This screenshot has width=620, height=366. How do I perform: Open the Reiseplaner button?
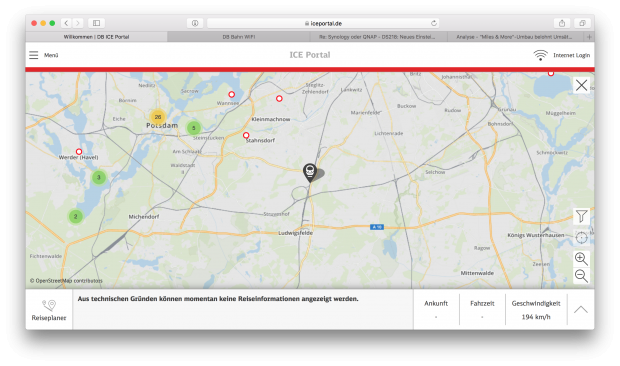coord(49,309)
